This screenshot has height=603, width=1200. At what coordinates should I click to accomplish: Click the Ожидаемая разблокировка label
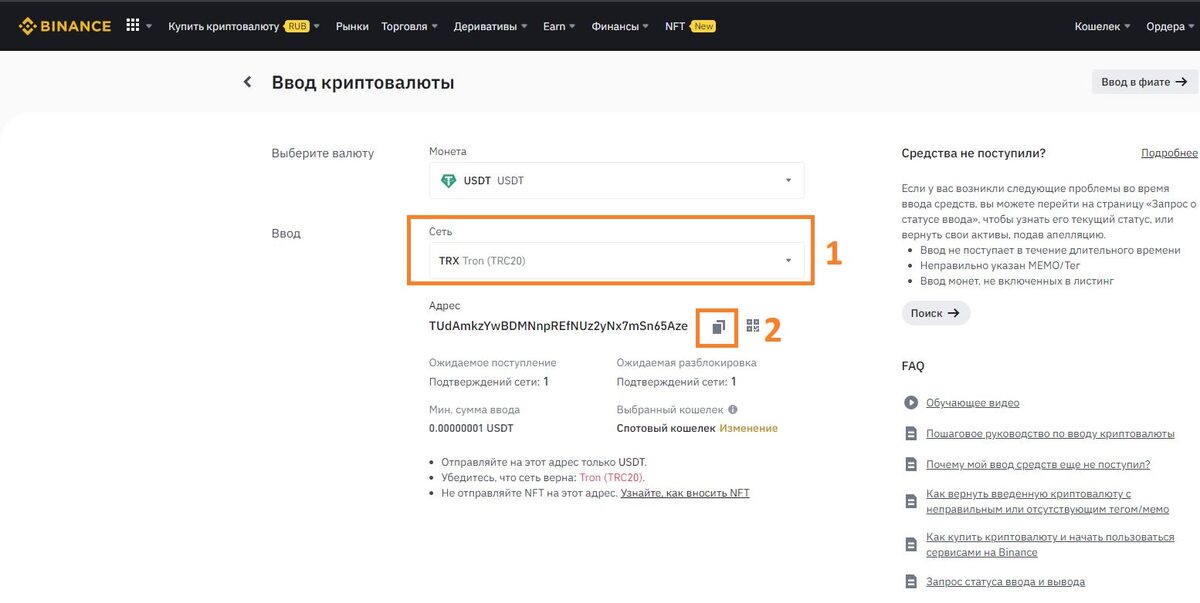tap(687, 363)
